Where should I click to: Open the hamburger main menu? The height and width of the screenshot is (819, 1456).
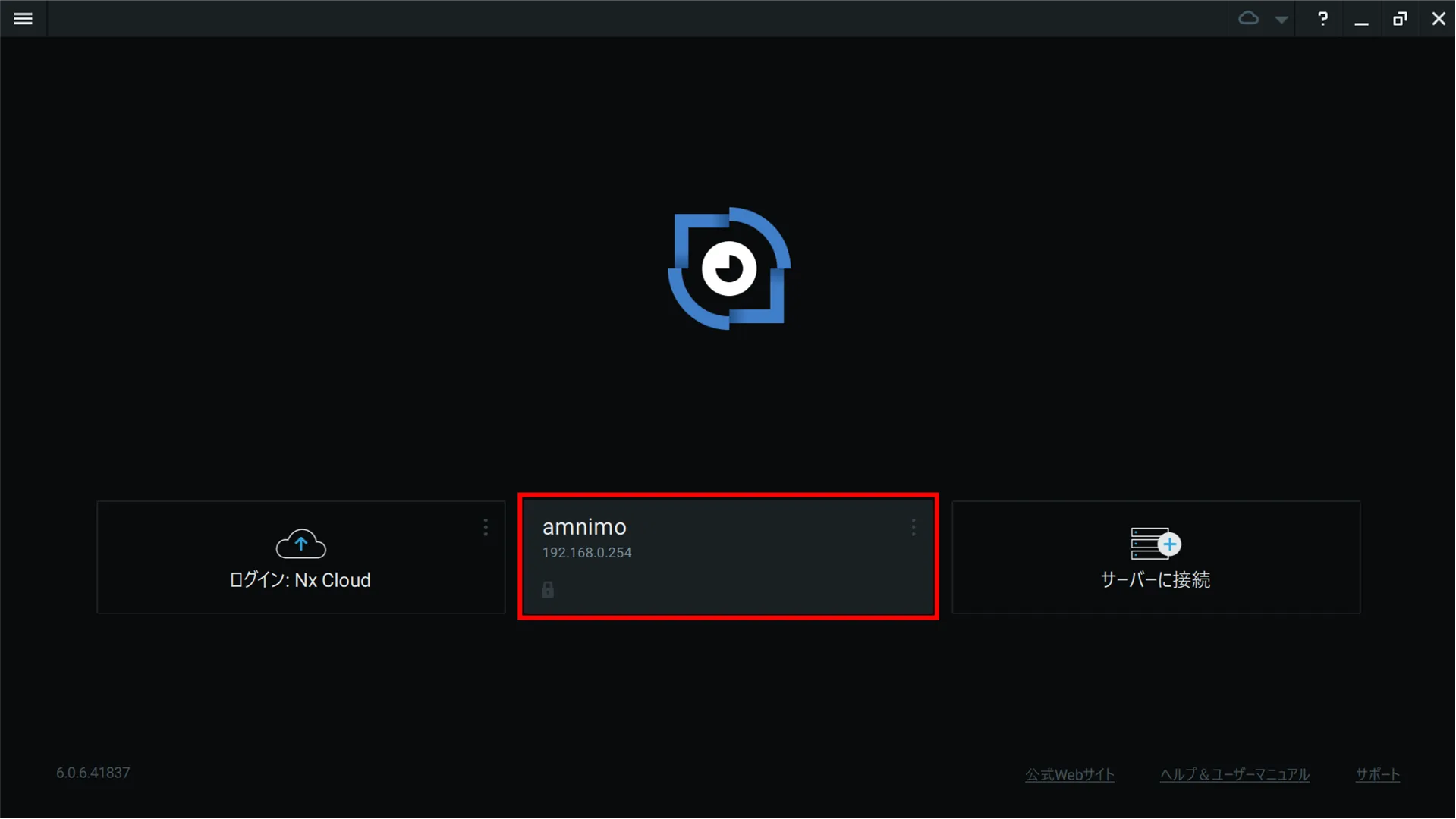[x=23, y=18]
